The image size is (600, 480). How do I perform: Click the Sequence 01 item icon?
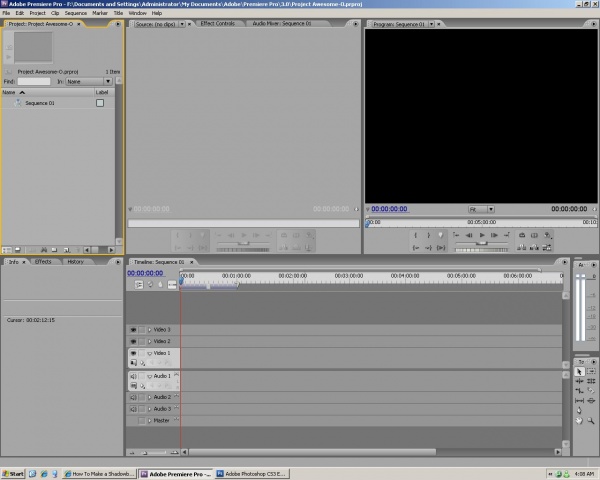(x=19, y=103)
